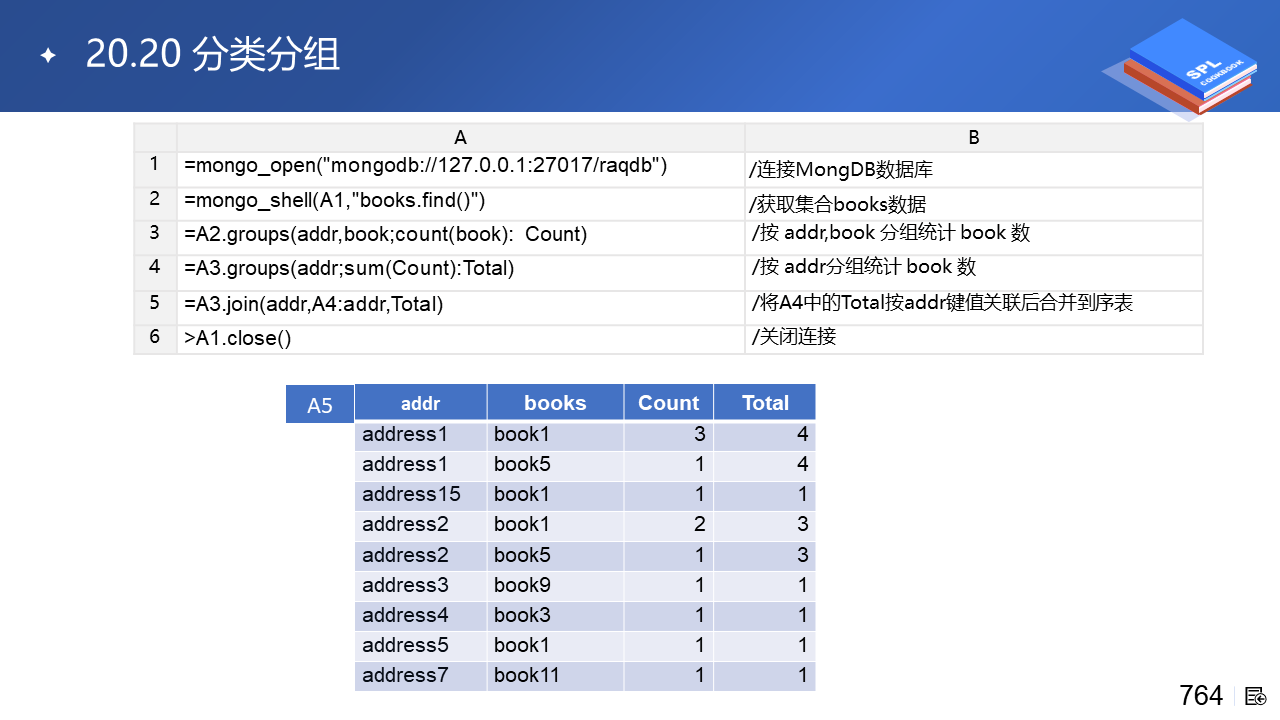
Task: Select Total value 3 for address2 book5
Action: click(765, 555)
